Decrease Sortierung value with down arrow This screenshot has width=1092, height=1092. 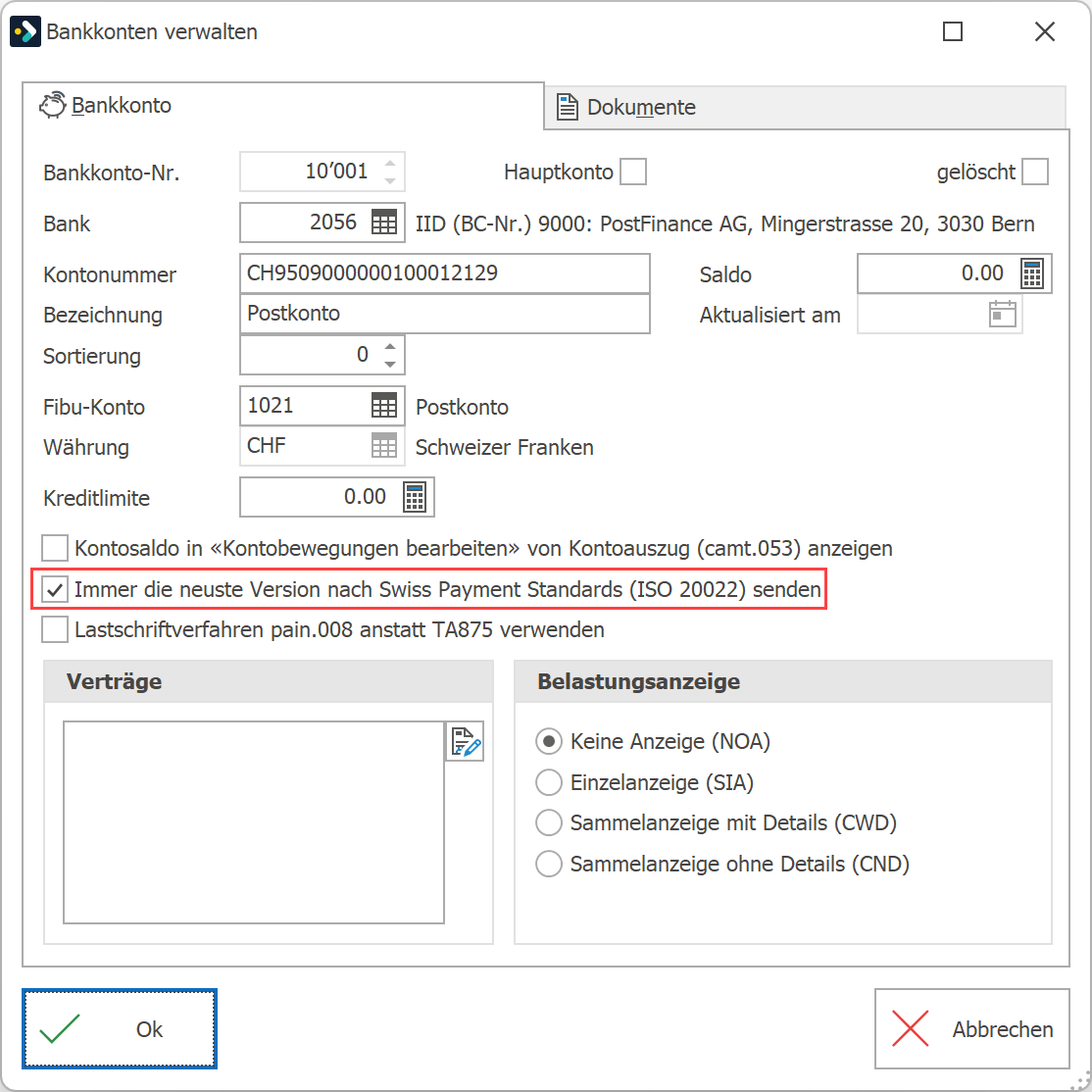pyautogui.click(x=390, y=365)
